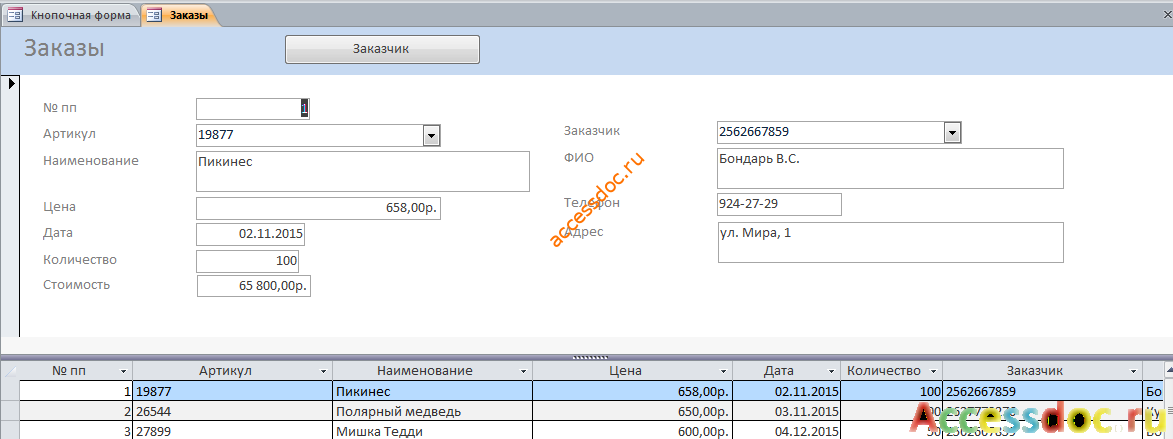Open the Артикул combo box dropdown
This screenshot has width=1173, height=439.
point(432,135)
